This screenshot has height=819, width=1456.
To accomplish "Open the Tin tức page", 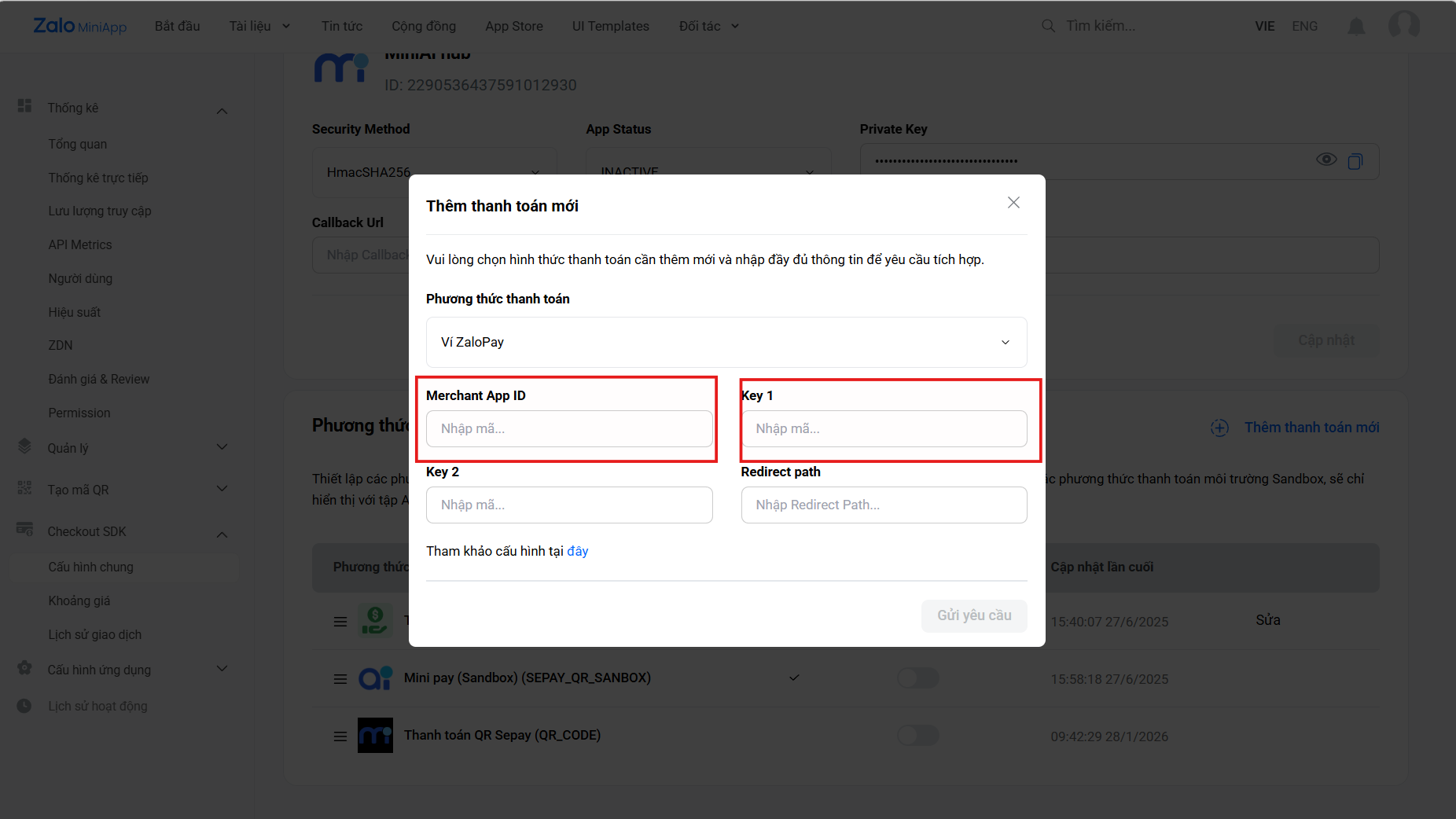I will 342,26.
